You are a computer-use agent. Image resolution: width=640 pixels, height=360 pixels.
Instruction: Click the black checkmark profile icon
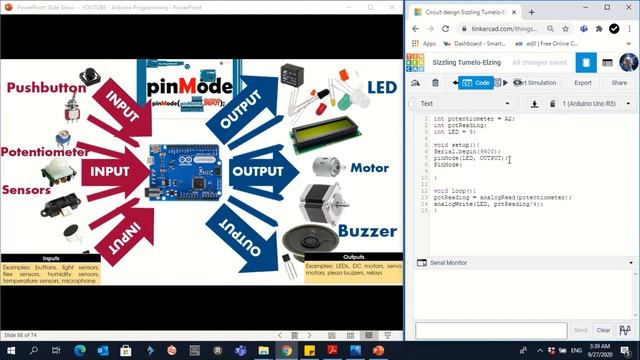pos(614,29)
